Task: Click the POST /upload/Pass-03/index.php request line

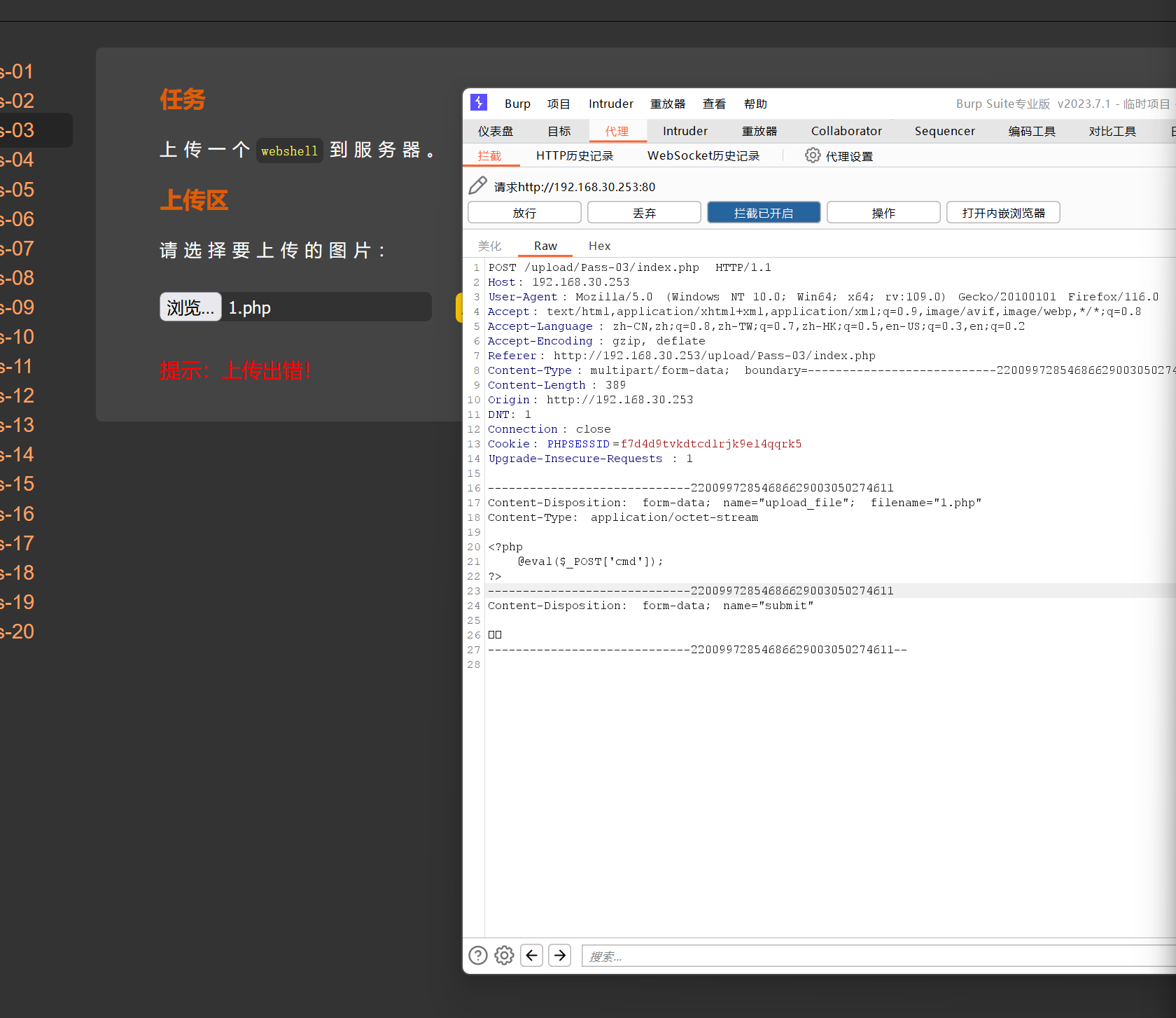Action: click(630, 267)
